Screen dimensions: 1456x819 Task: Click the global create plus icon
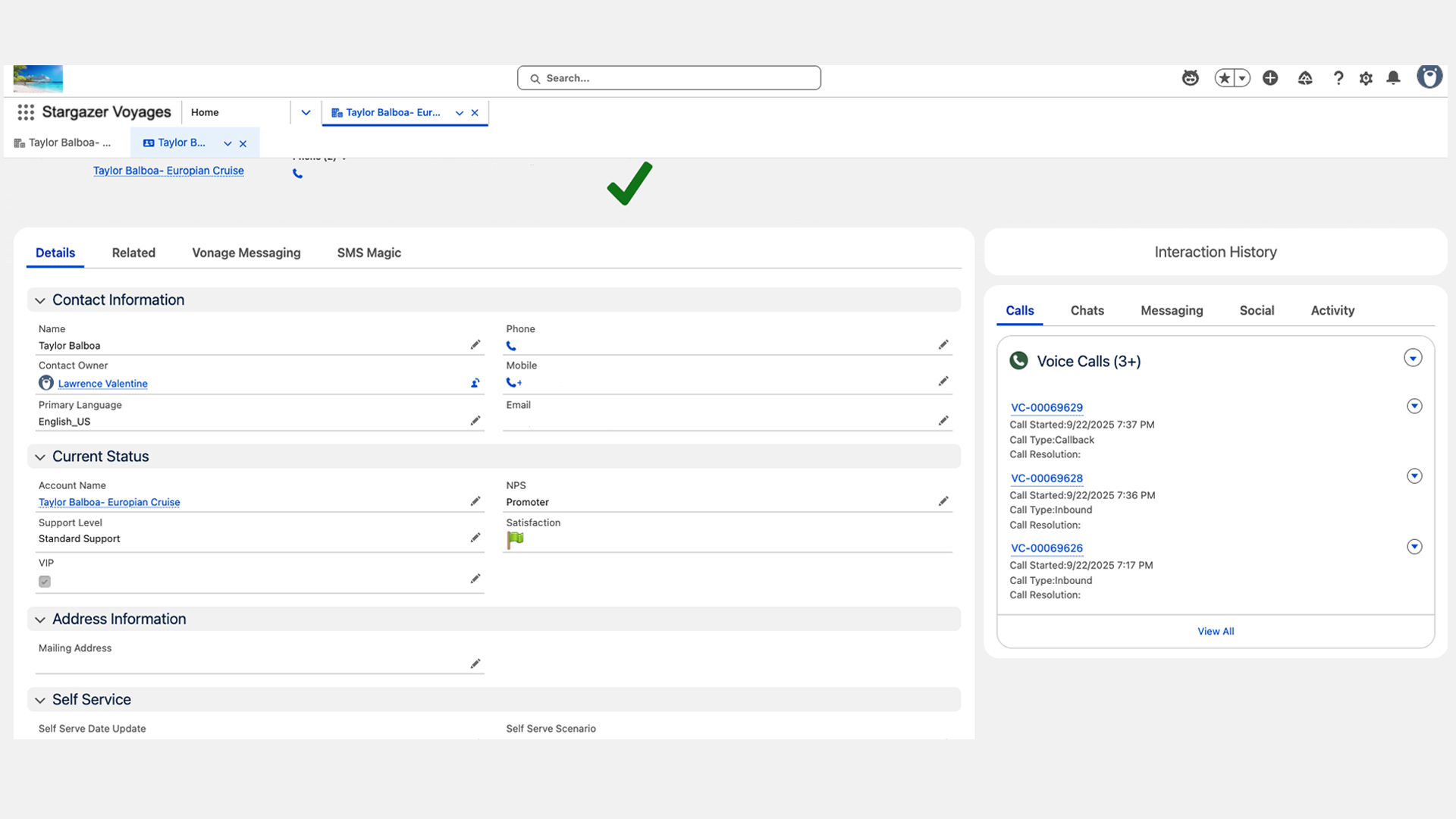coord(1270,78)
